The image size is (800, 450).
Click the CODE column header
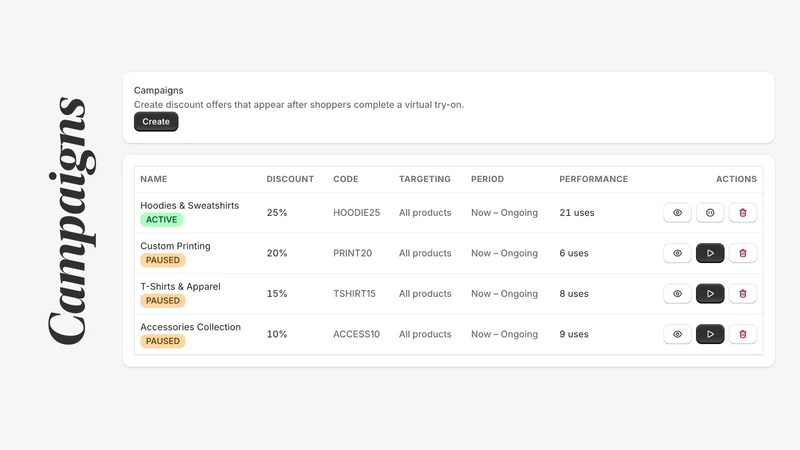pyautogui.click(x=345, y=179)
